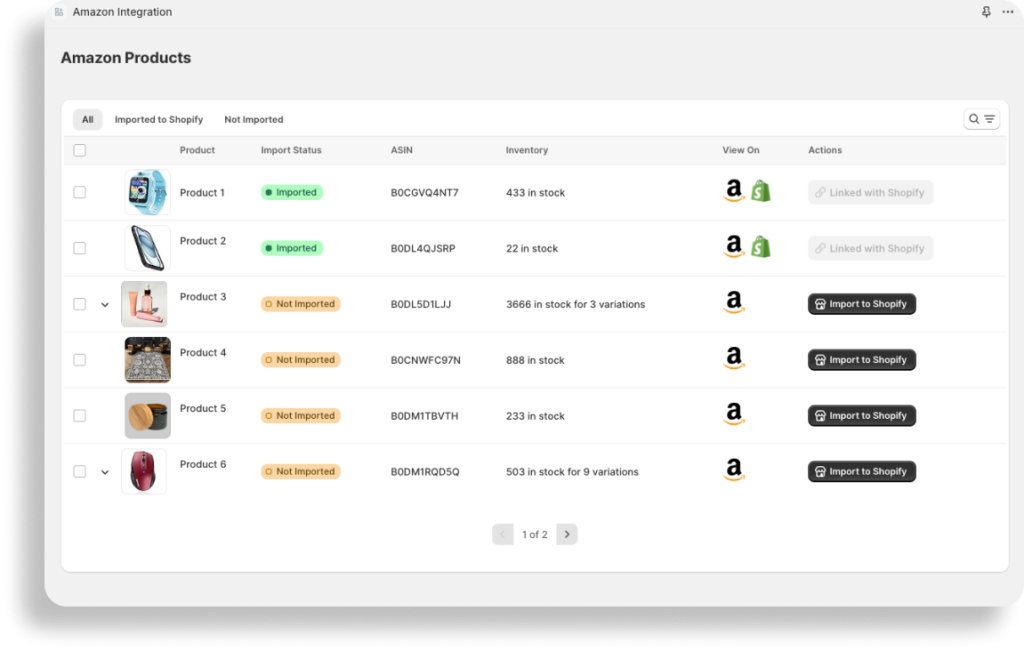Go to previous page of products
The image size is (1024, 651).
[x=503, y=534]
